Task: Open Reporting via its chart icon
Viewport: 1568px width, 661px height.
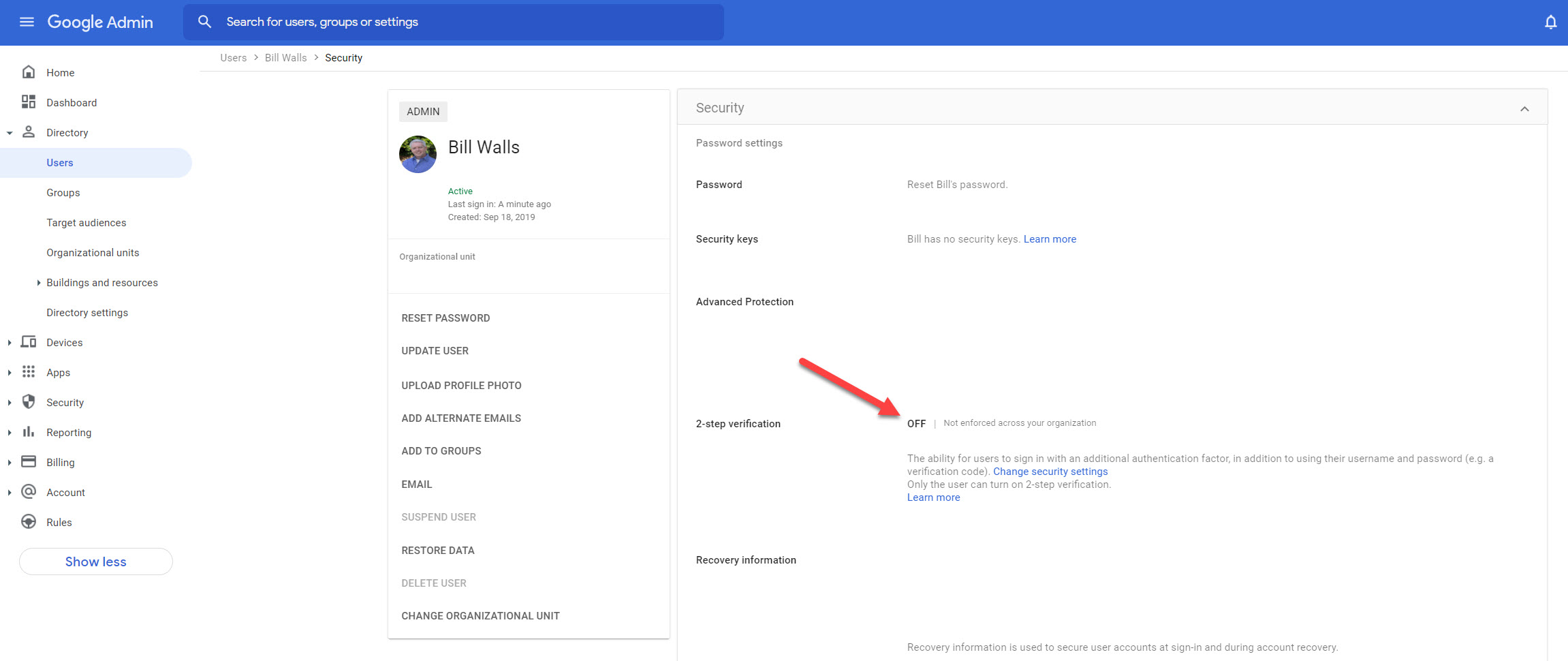Action: pyautogui.click(x=28, y=431)
